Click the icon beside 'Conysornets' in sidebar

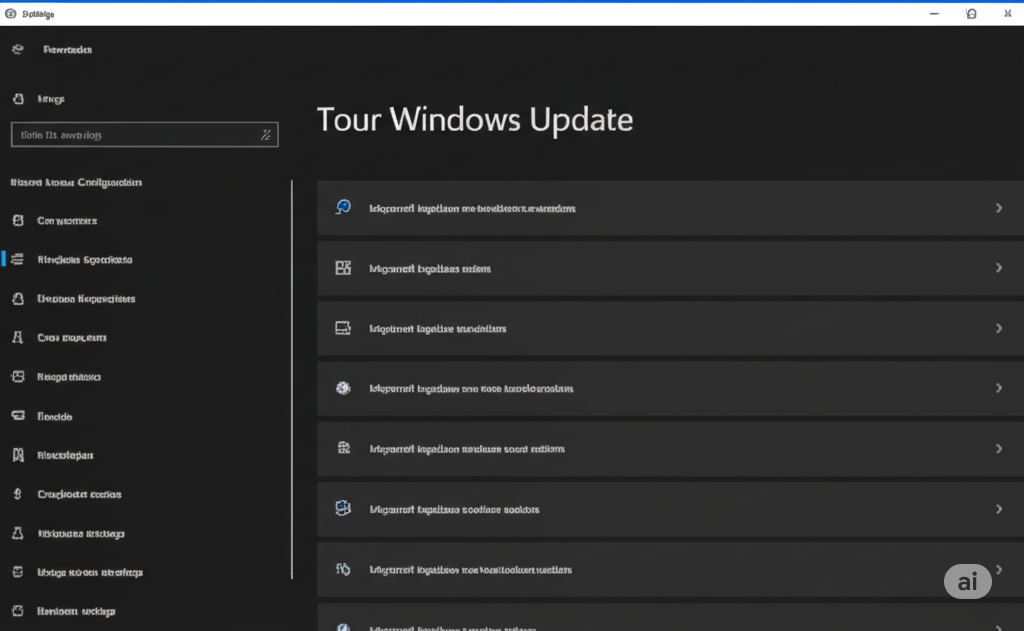18,221
